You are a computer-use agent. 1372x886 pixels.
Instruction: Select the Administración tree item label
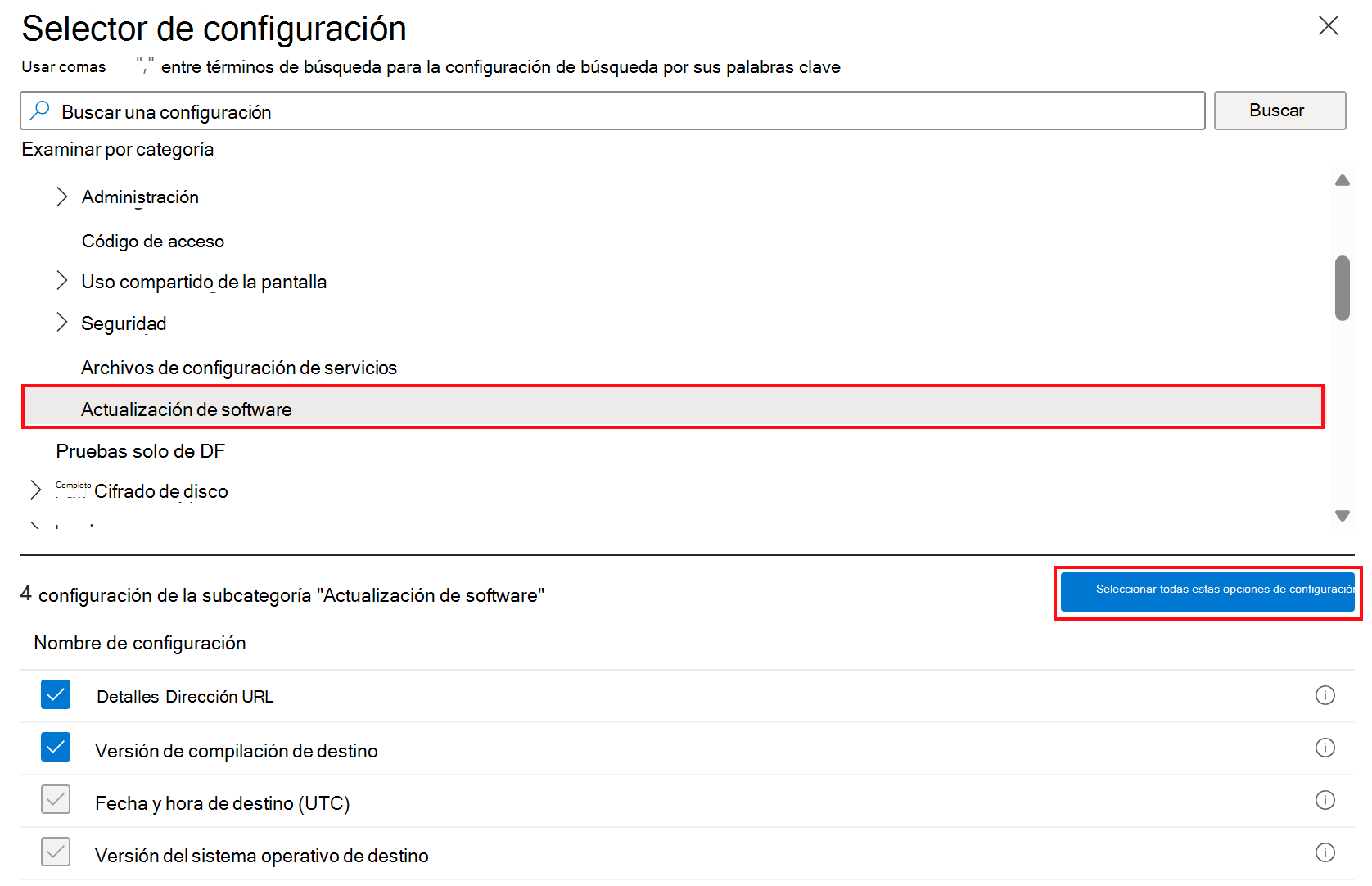[140, 197]
